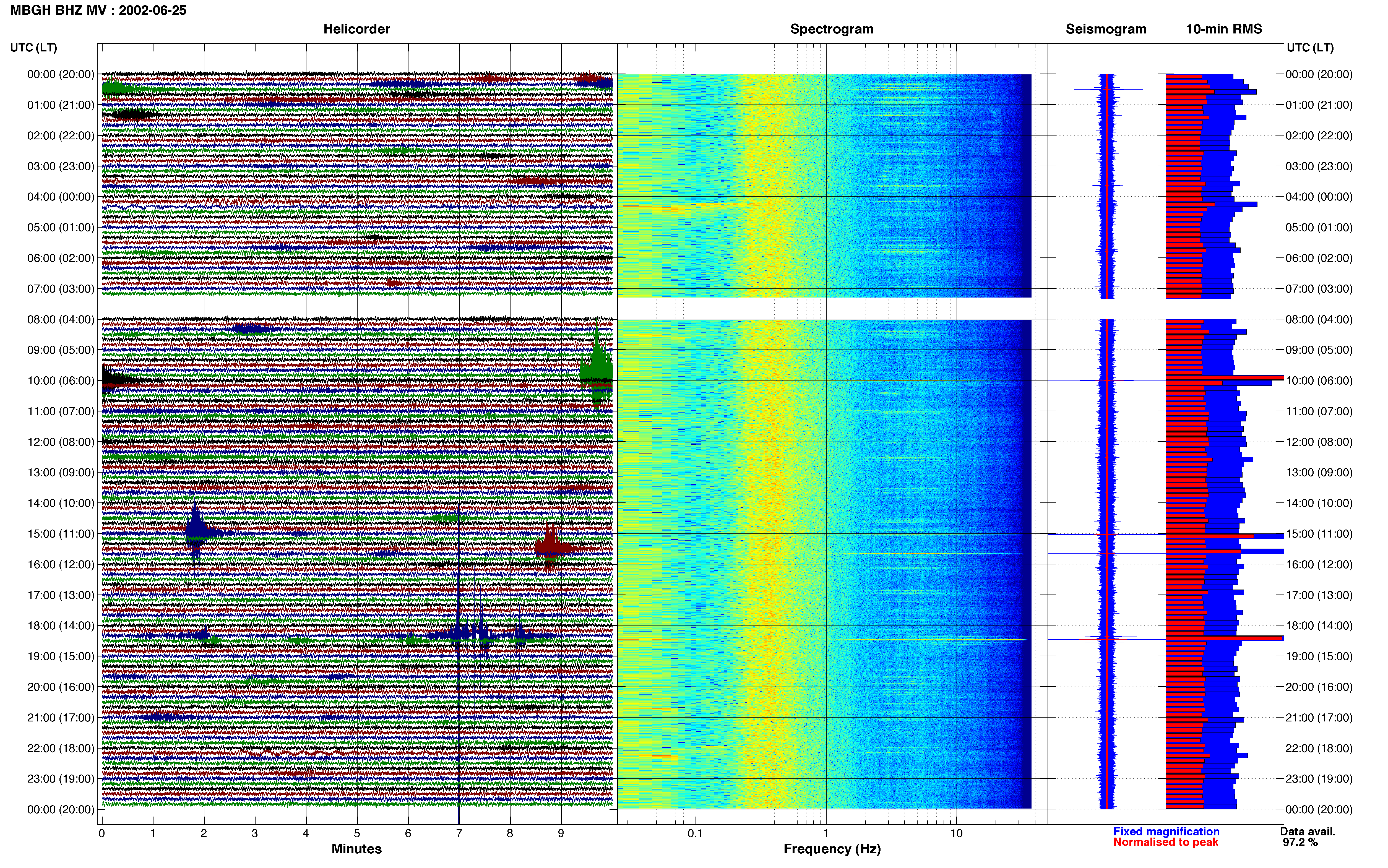Screen dimensions: 1388x868
Task: Click the right-side '10:00 (06:00)' time label
Action: [x=1319, y=380]
